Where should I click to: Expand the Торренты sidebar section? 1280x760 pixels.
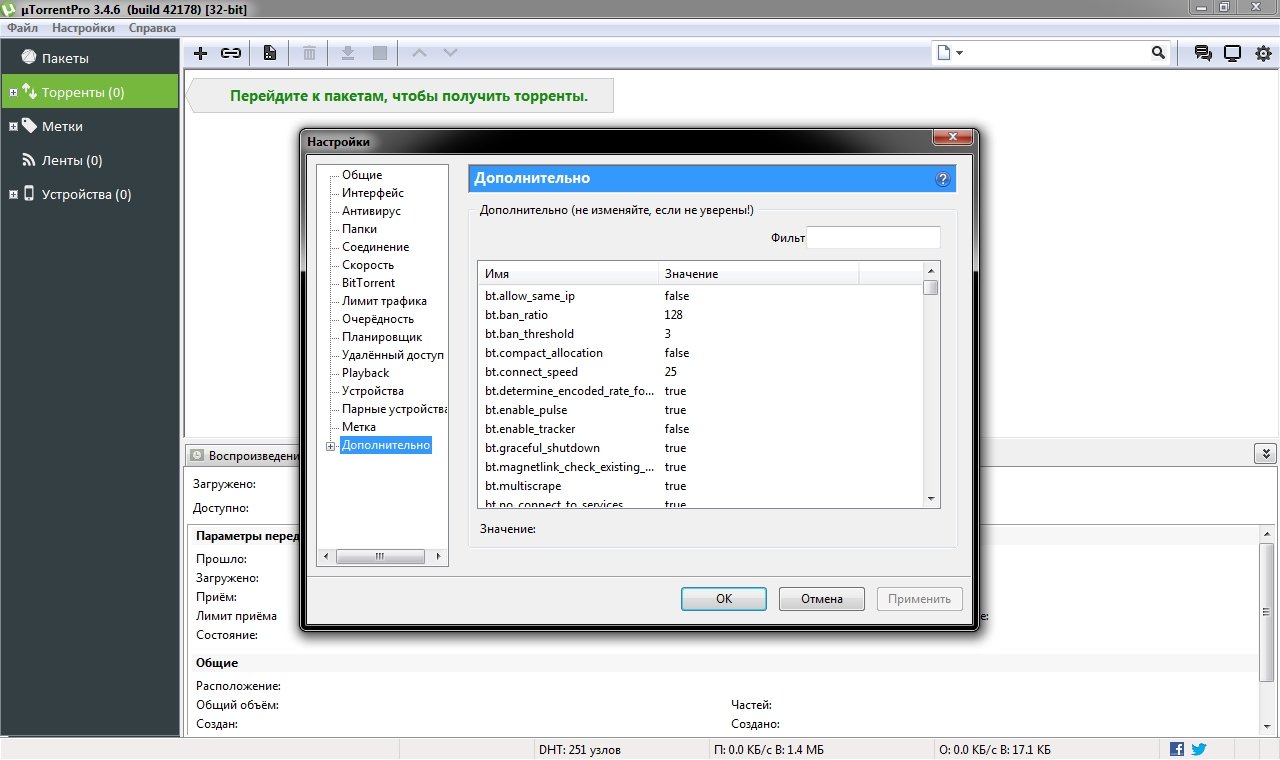coord(13,93)
